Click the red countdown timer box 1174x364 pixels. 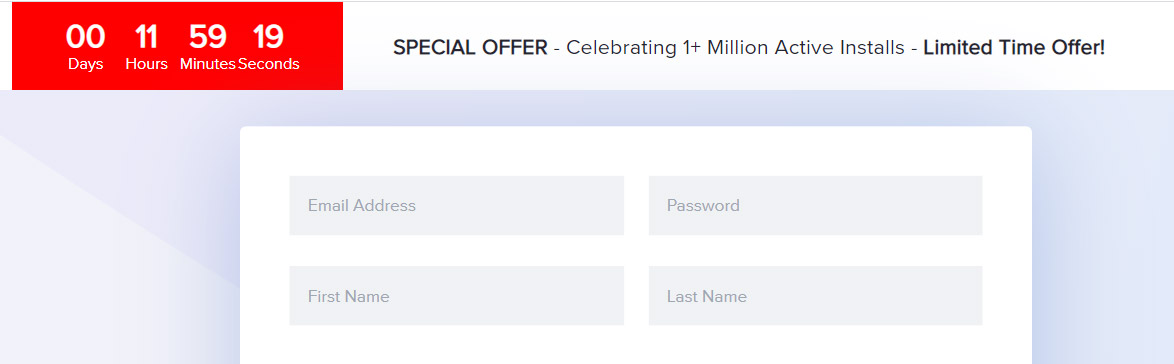pos(177,46)
